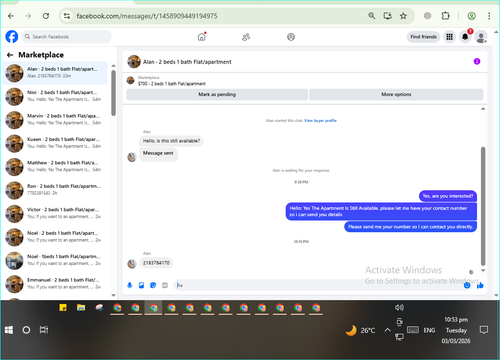
Task: Open the Emmanuel conversation
Action: click(55, 283)
